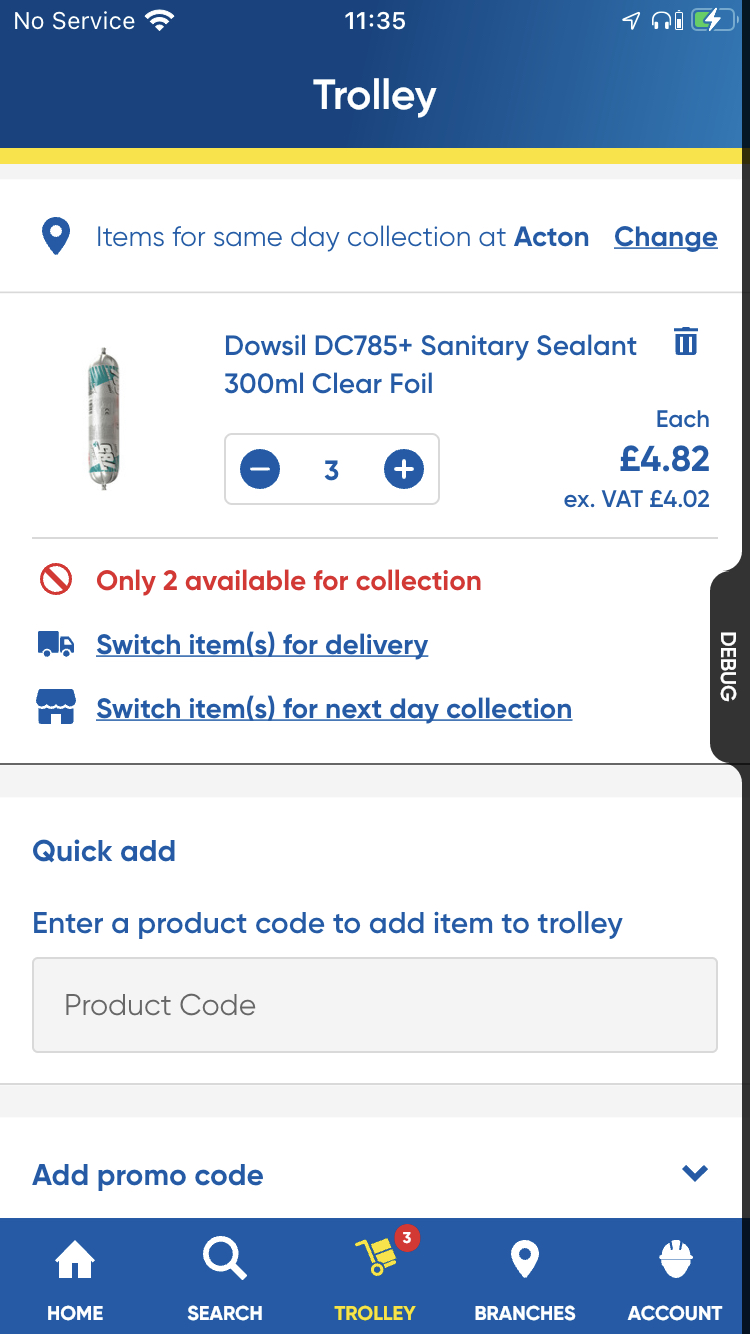The width and height of the screenshot is (750, 1334).
Task: Open the DEBUG side tab
Action: (728, 665)
